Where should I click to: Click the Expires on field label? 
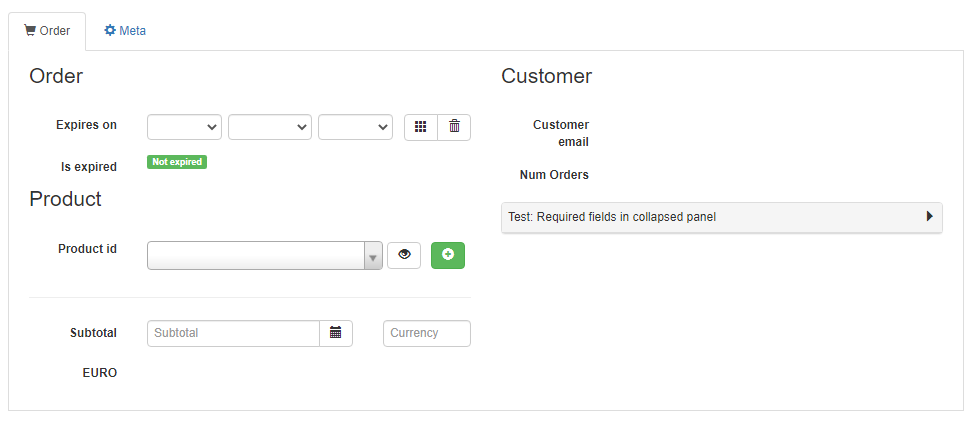87,125
